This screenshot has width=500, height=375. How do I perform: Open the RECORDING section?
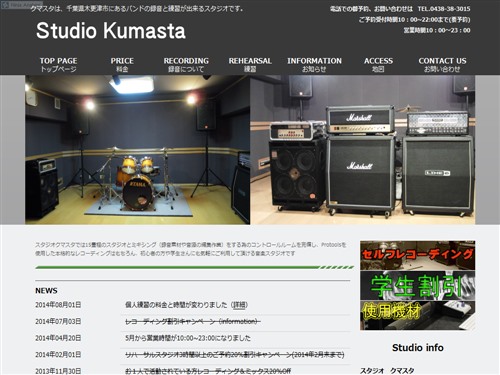coord(186,65)
